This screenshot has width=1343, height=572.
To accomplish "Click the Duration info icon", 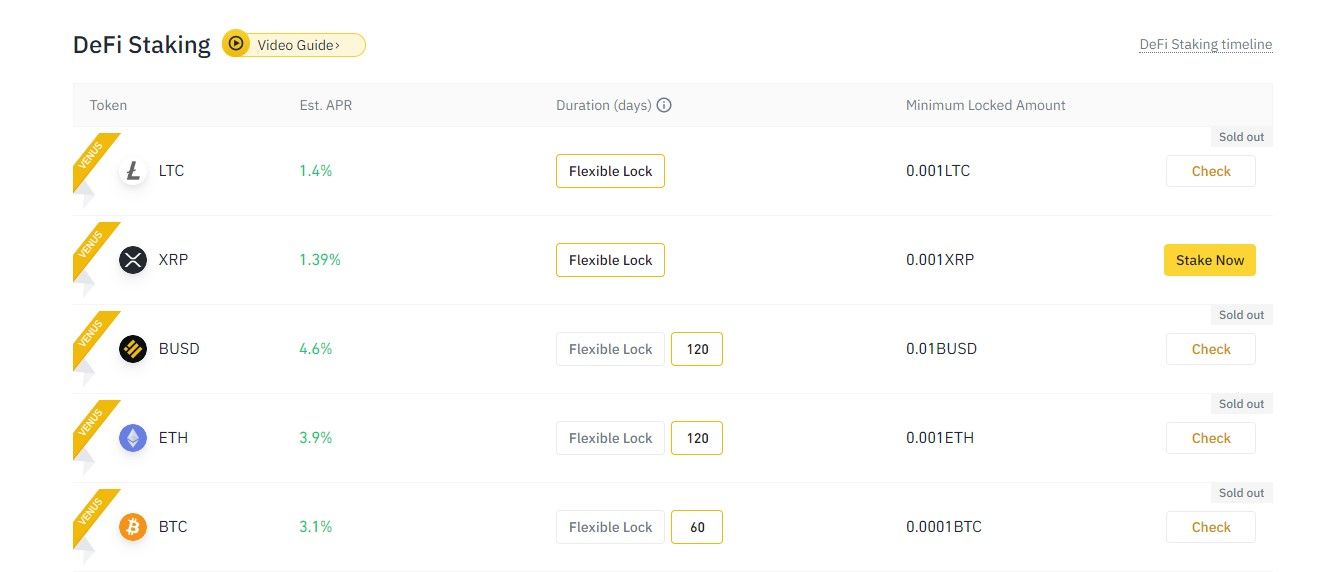I will pyautogui.click(x=664, y=105).
